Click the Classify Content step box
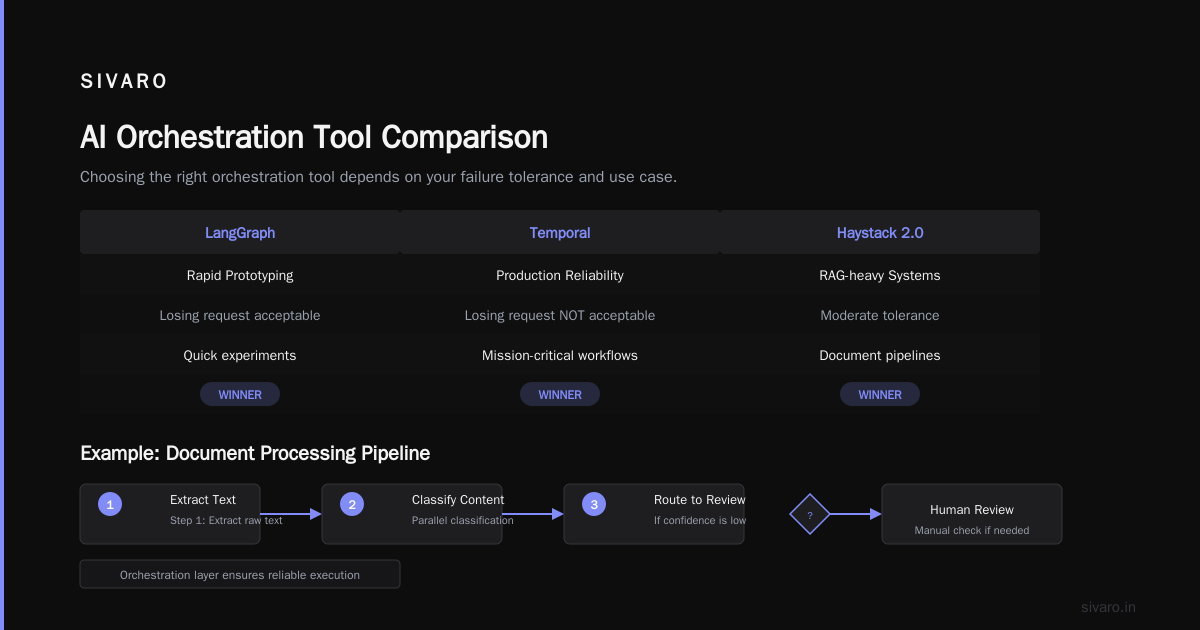This screenshot has width=1200, height=630. 412,514
